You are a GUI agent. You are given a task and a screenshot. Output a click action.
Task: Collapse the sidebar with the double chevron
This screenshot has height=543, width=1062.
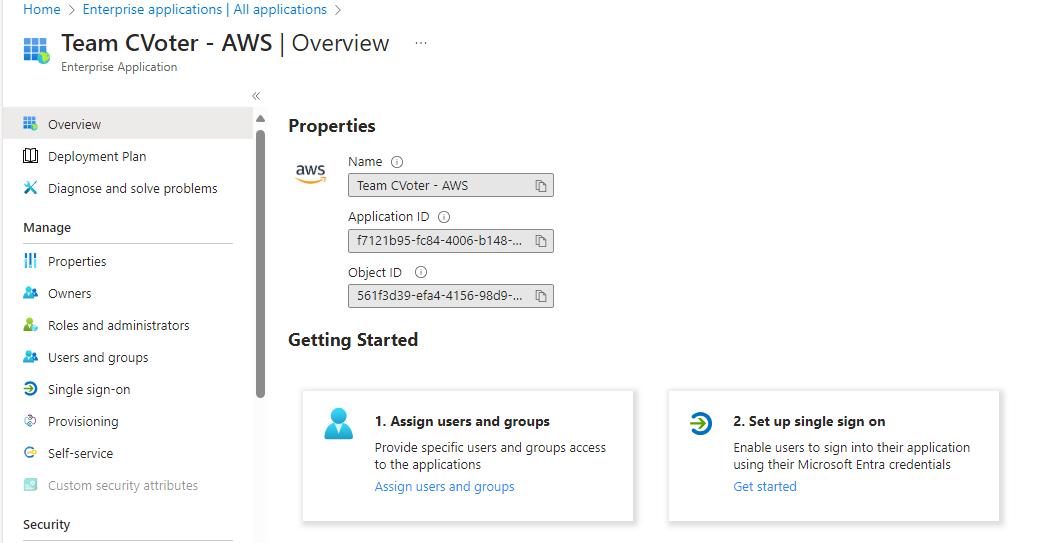(256, 96)
